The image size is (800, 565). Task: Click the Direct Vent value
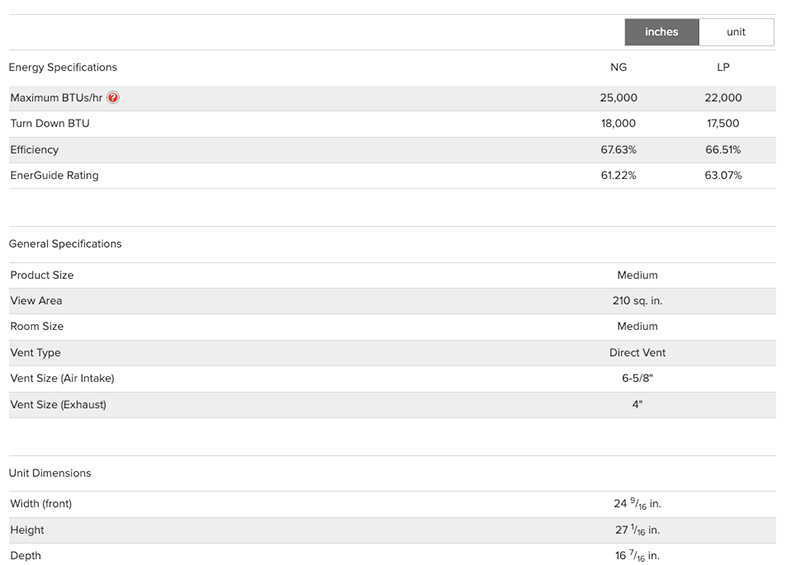point(637,353)
